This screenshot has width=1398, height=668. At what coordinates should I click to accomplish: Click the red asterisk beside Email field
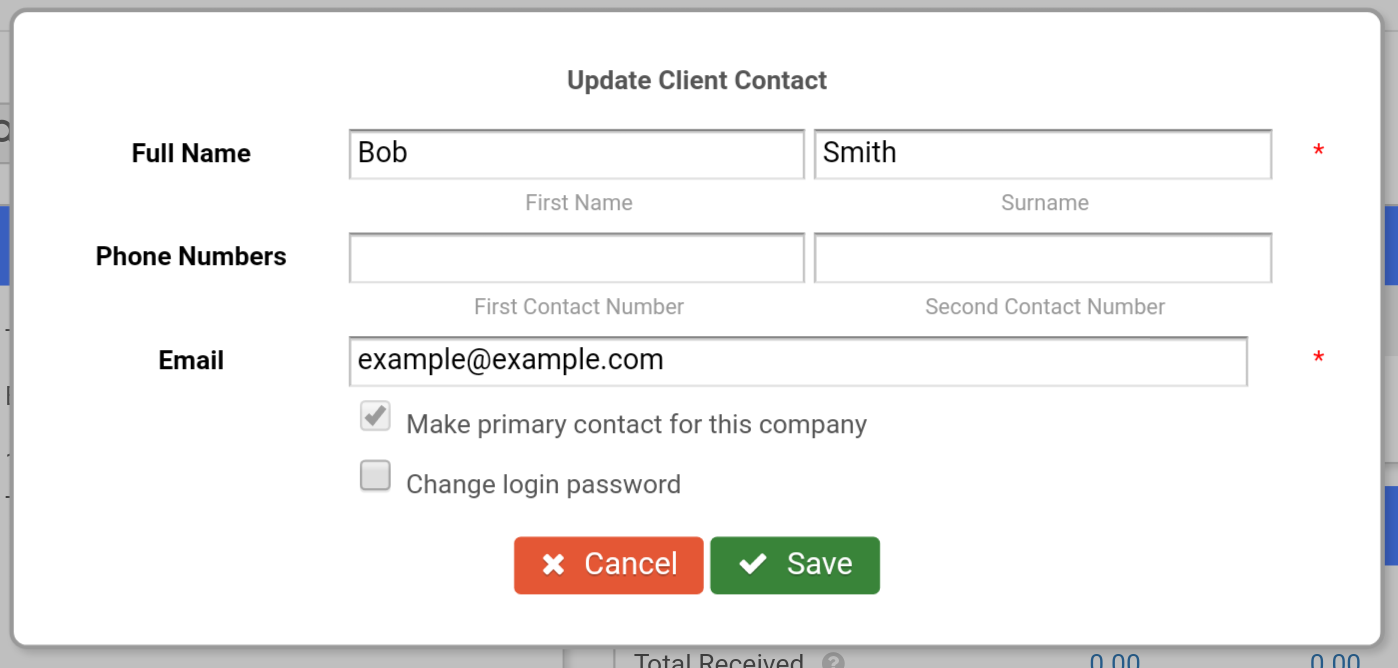tap(1318, 359)
